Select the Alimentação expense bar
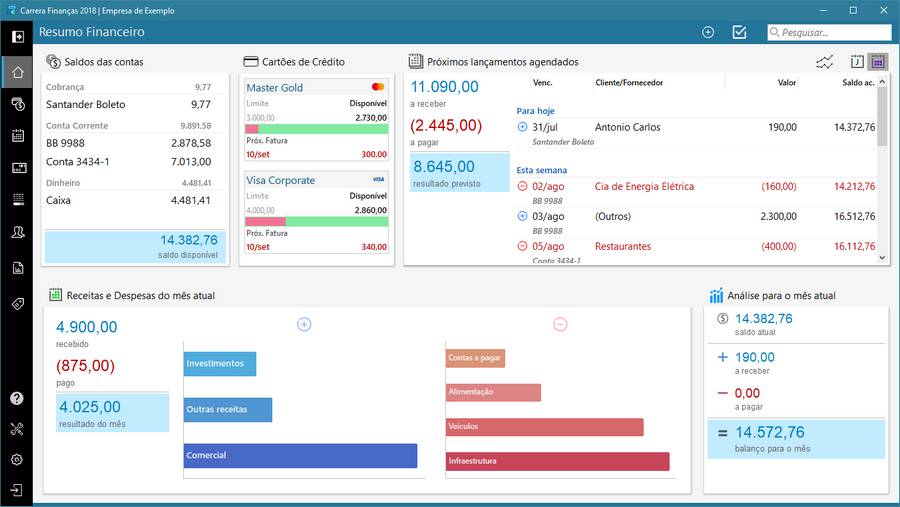 pyautogui.click(x=494, y=393)
